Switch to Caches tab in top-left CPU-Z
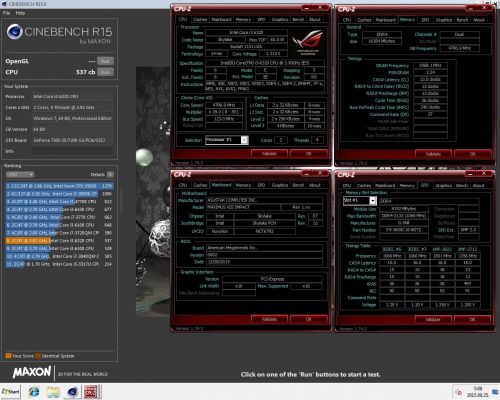500x400 pixels. [x=200, y=20]
